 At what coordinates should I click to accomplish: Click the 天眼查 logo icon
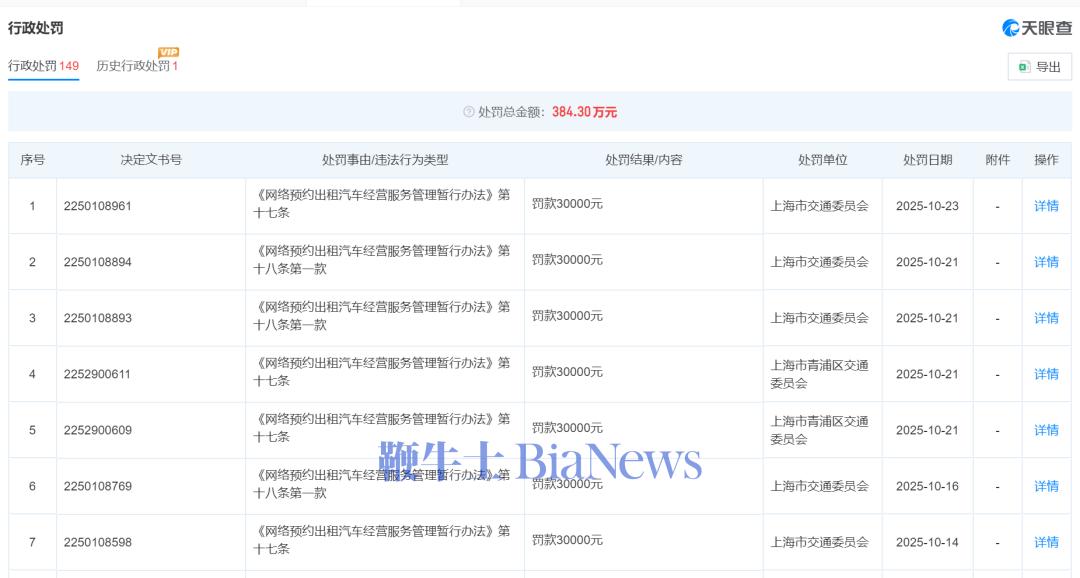point(1011,28)
